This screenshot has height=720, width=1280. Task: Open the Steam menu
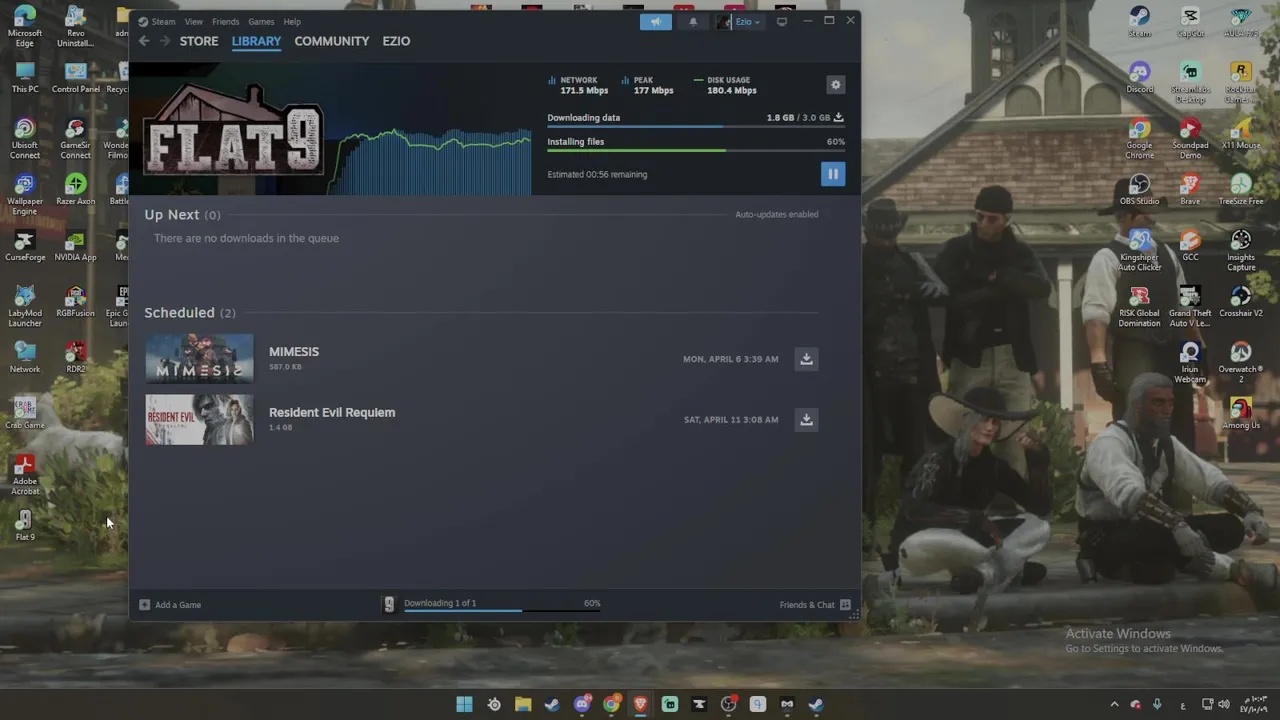coord(163,21)
